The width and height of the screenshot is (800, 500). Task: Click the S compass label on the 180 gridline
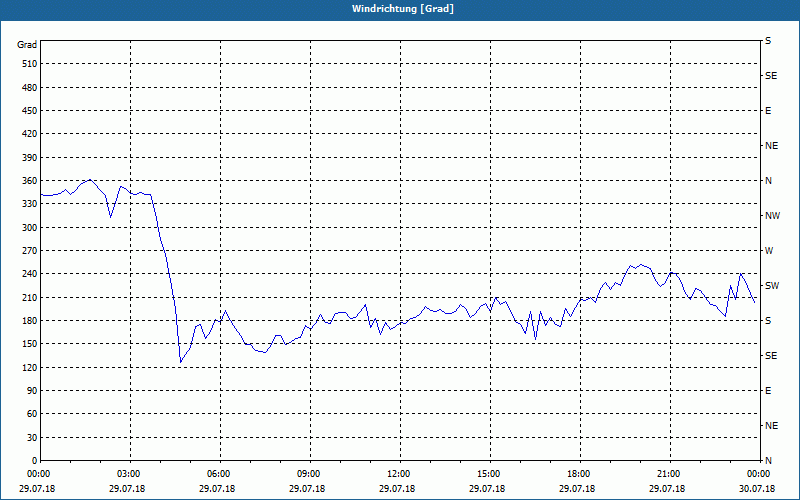768,320
